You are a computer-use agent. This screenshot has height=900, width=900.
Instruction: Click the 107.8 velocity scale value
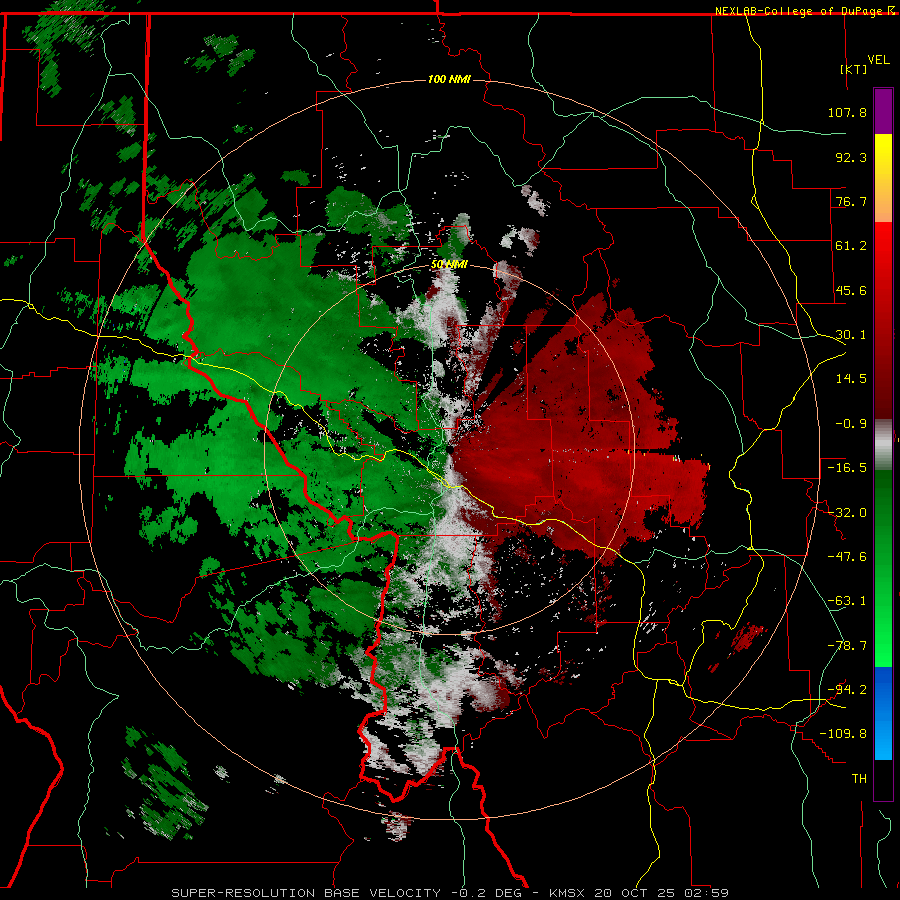click(847, 112)
